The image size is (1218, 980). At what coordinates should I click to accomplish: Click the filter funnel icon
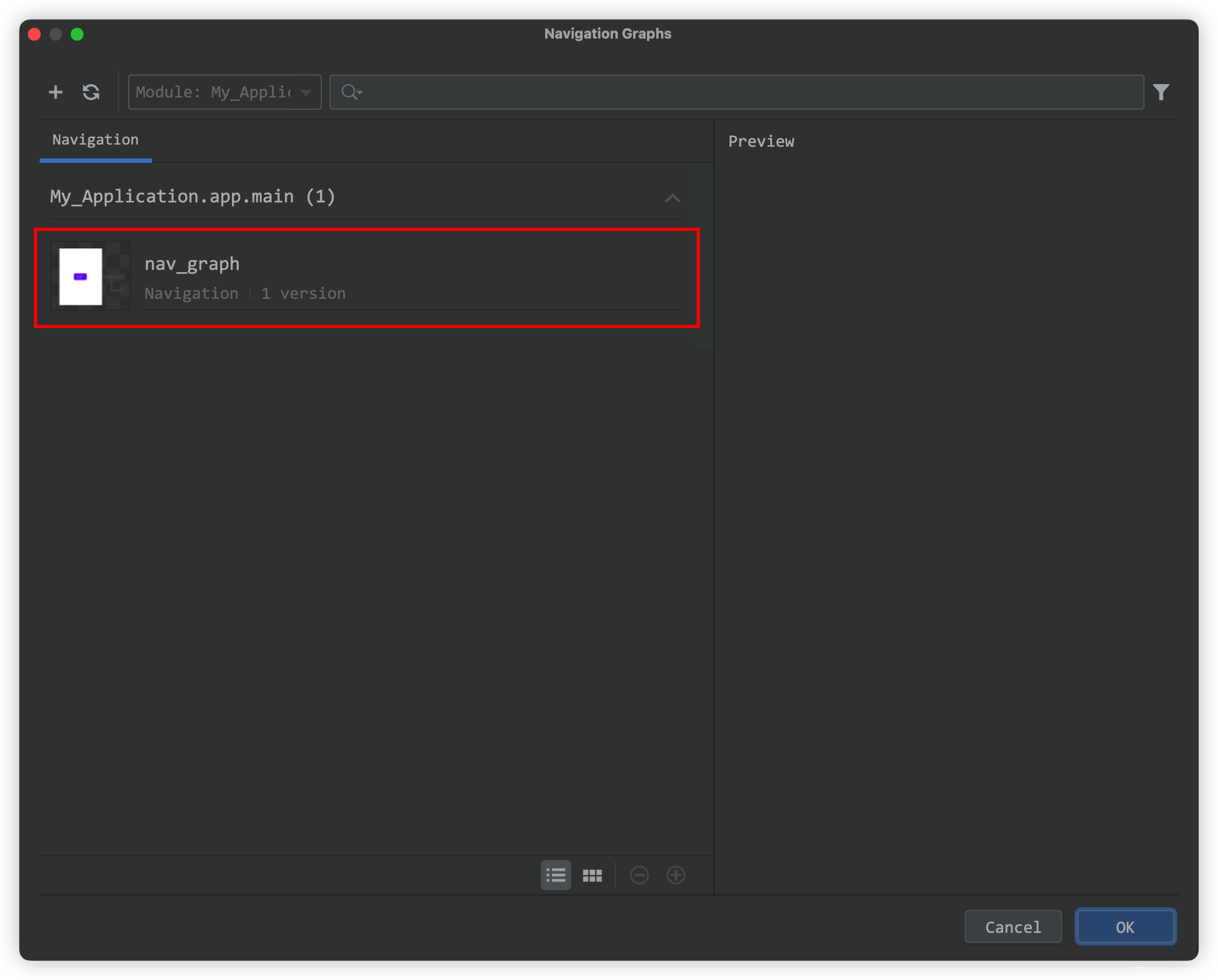(1161, 92)
